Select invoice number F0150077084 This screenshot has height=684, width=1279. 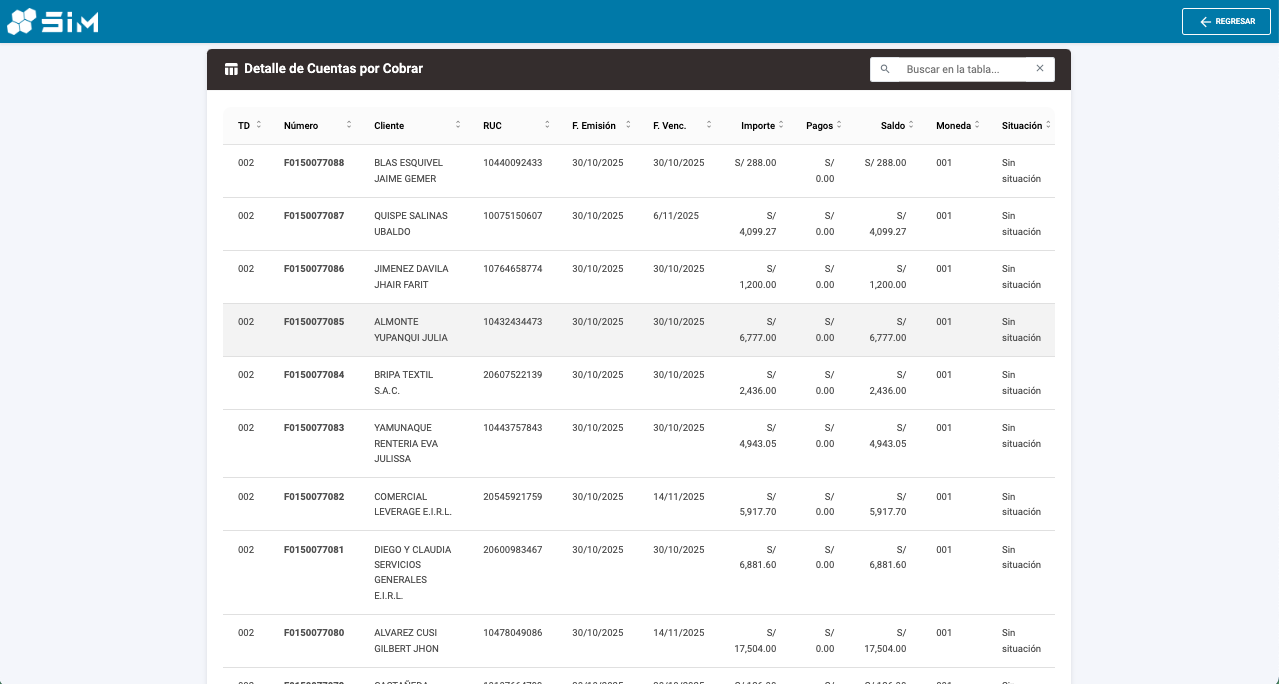pos(314,375)
